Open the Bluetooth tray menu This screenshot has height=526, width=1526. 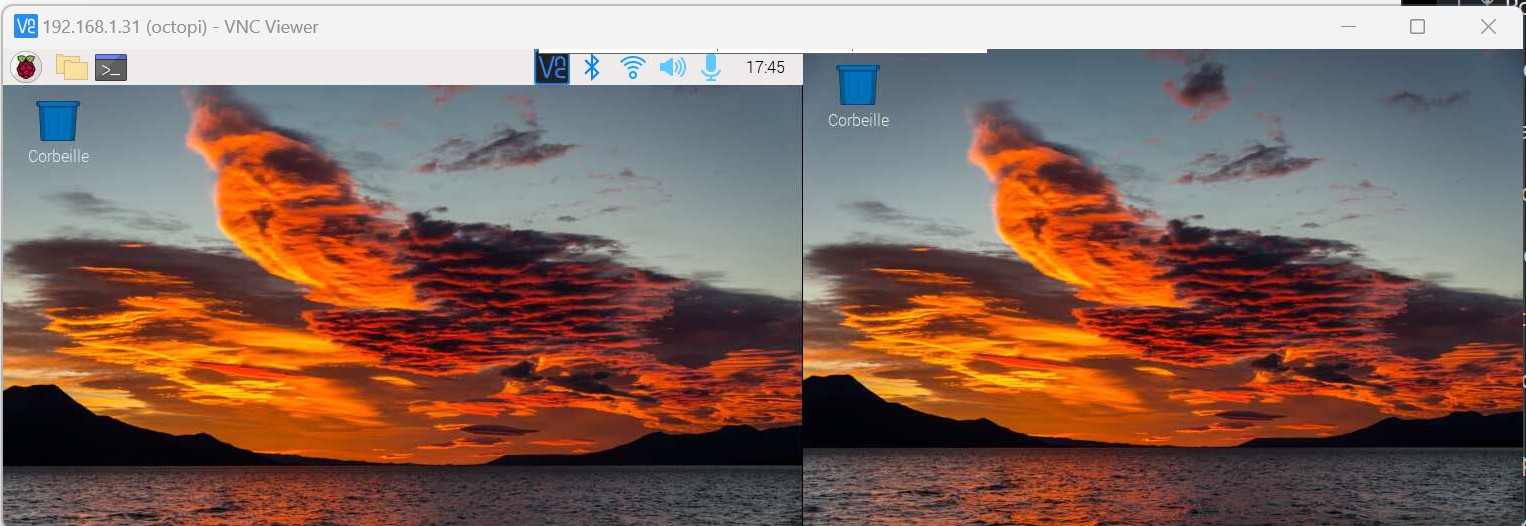(x=592, y=67)
